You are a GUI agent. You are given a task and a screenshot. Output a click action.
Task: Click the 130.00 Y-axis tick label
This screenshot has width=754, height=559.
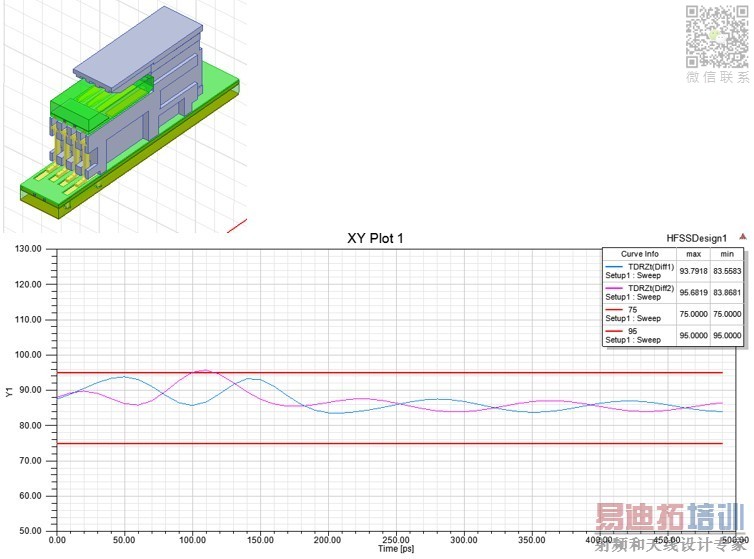click(28, 249)
